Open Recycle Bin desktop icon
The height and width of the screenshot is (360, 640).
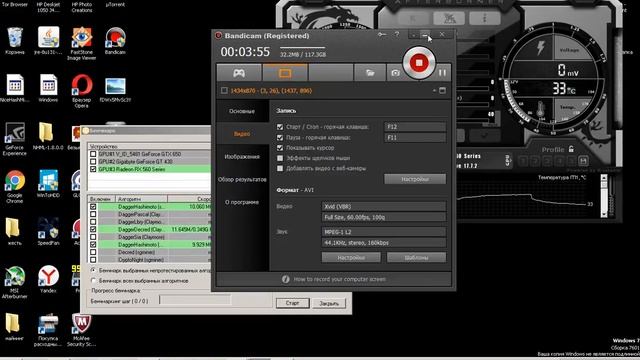click(15, 41)
